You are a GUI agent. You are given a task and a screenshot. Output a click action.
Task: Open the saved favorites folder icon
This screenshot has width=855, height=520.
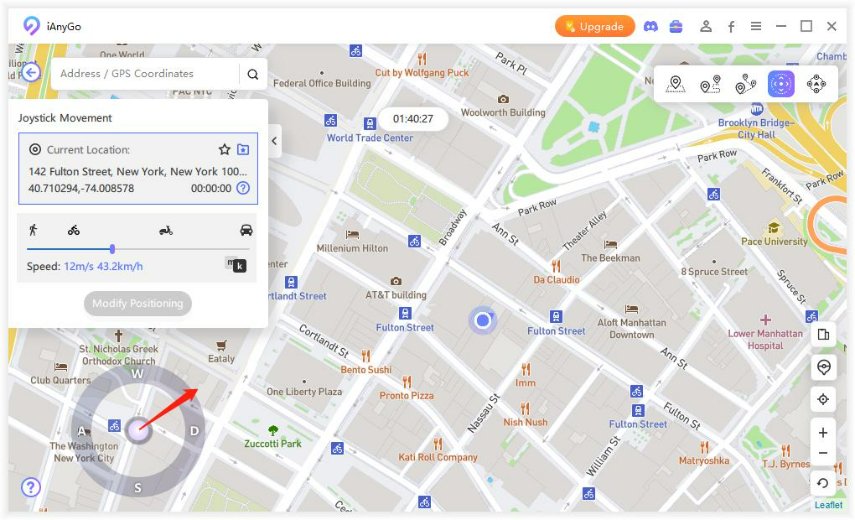(243, 149)
